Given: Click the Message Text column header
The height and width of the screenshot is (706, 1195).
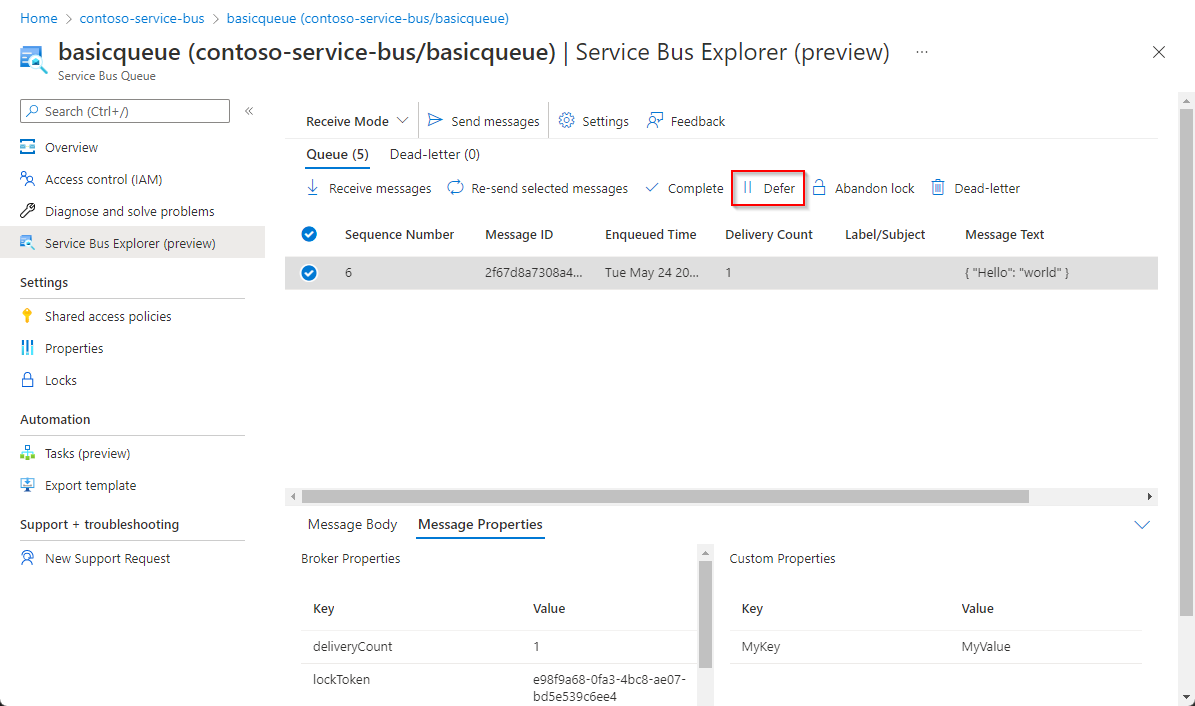Looking at the screenshot, I should (1004, 235).
